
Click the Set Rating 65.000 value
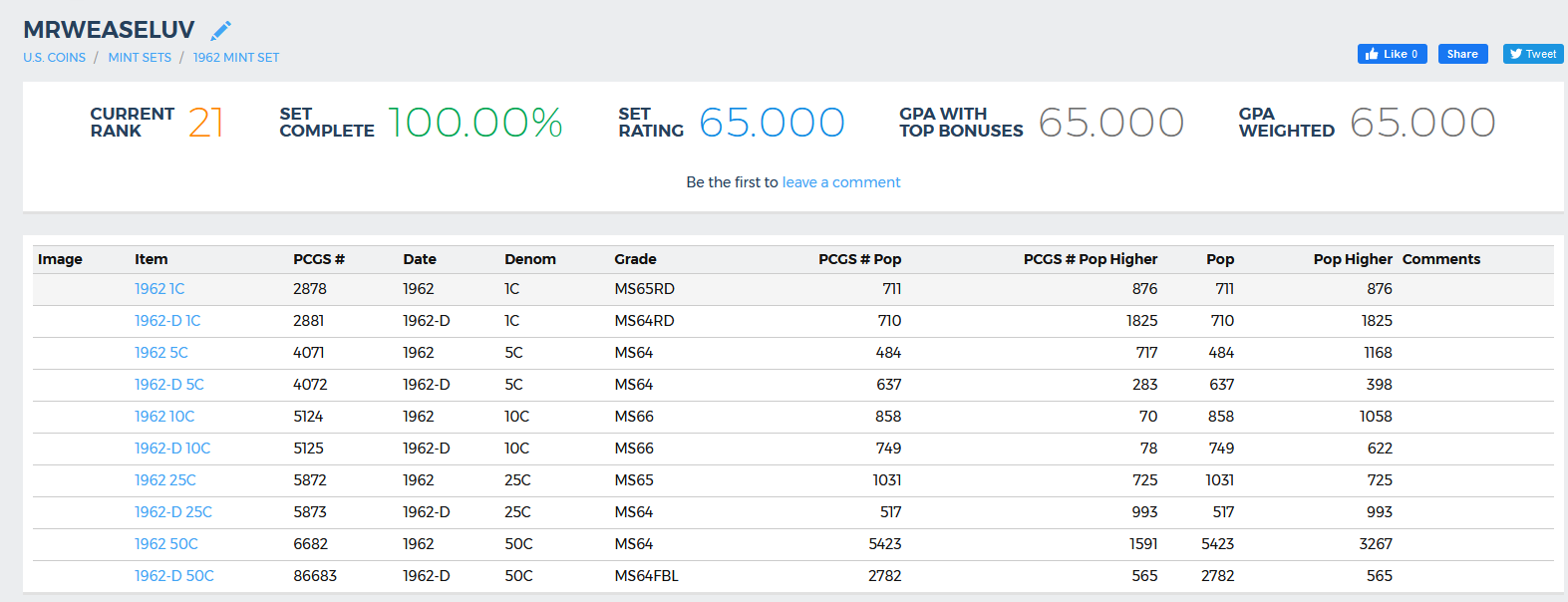(773, 123)
